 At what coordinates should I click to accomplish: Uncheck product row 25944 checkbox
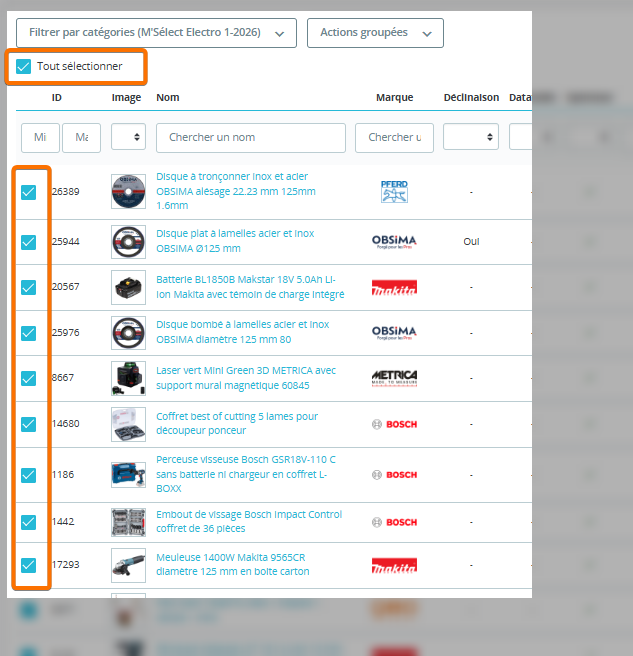pos(28,242)
